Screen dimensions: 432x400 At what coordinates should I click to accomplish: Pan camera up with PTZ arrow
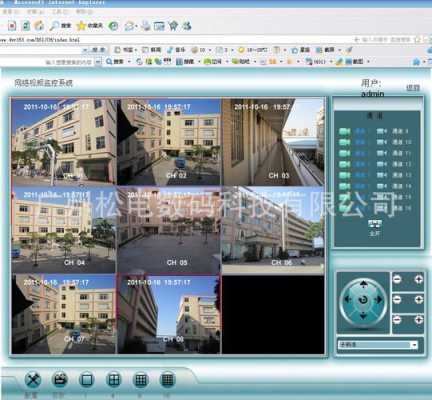(x=363, y=284)
